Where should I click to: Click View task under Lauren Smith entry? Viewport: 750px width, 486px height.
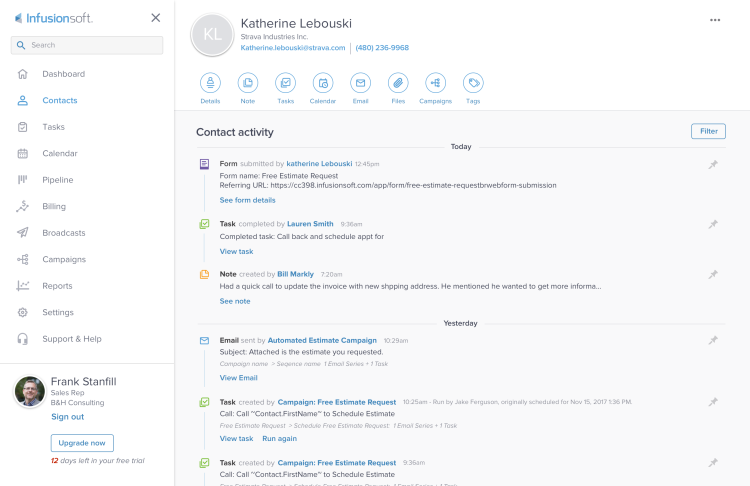tap(236, 251)
